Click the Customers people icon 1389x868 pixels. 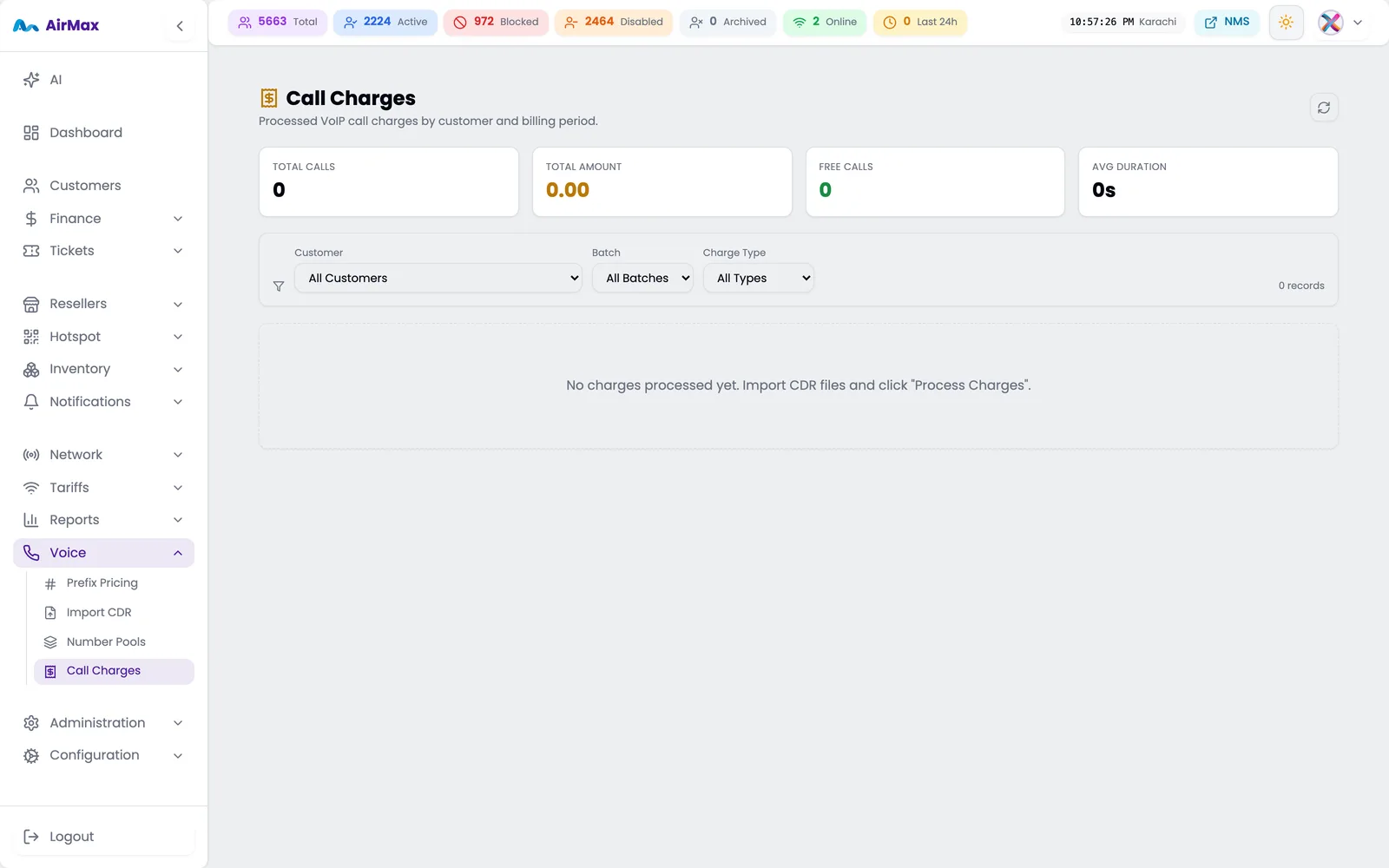click(31, 186)
